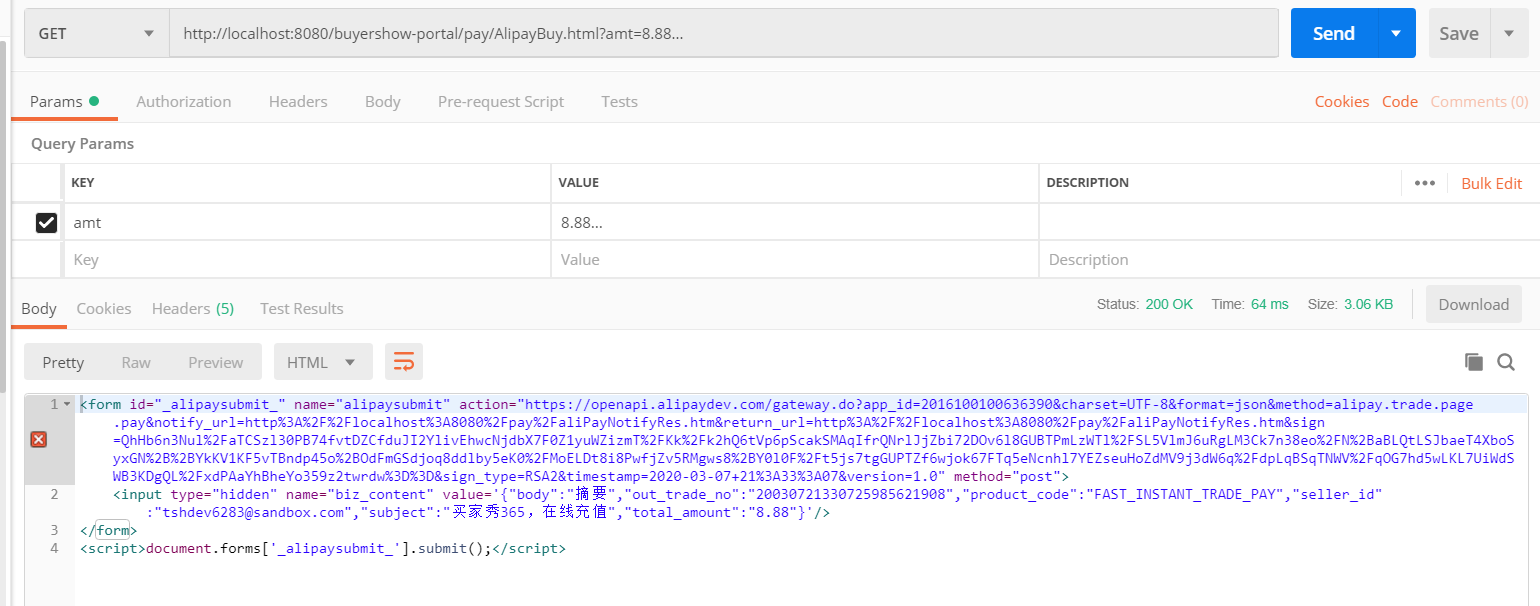
Task: Open the Send button dropdown arrow
Action: [x=1396, y=33]
